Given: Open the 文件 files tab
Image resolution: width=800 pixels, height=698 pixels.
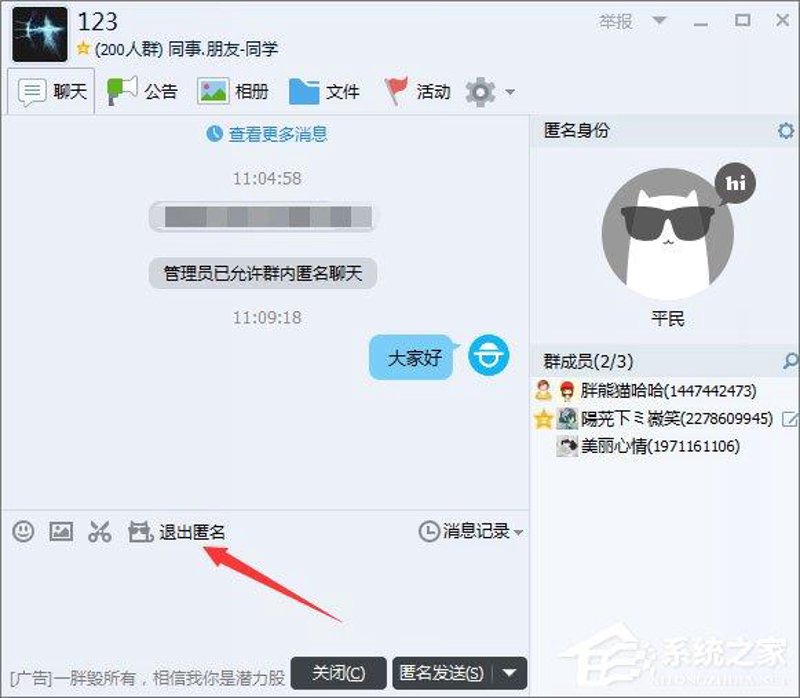Looking at the screenshot, I should tap(324, 92).
